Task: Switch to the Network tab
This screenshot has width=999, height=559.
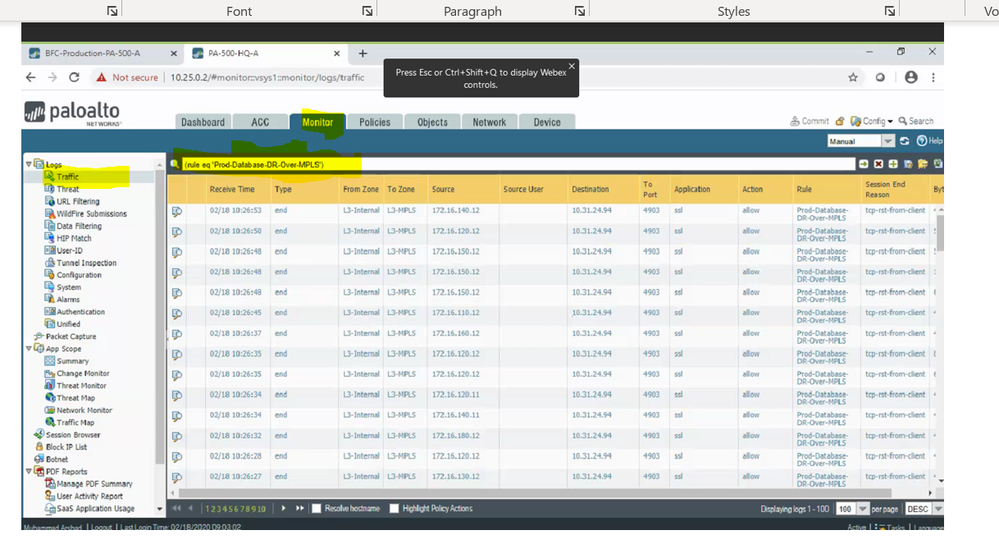Action: [x=489, y=122]
